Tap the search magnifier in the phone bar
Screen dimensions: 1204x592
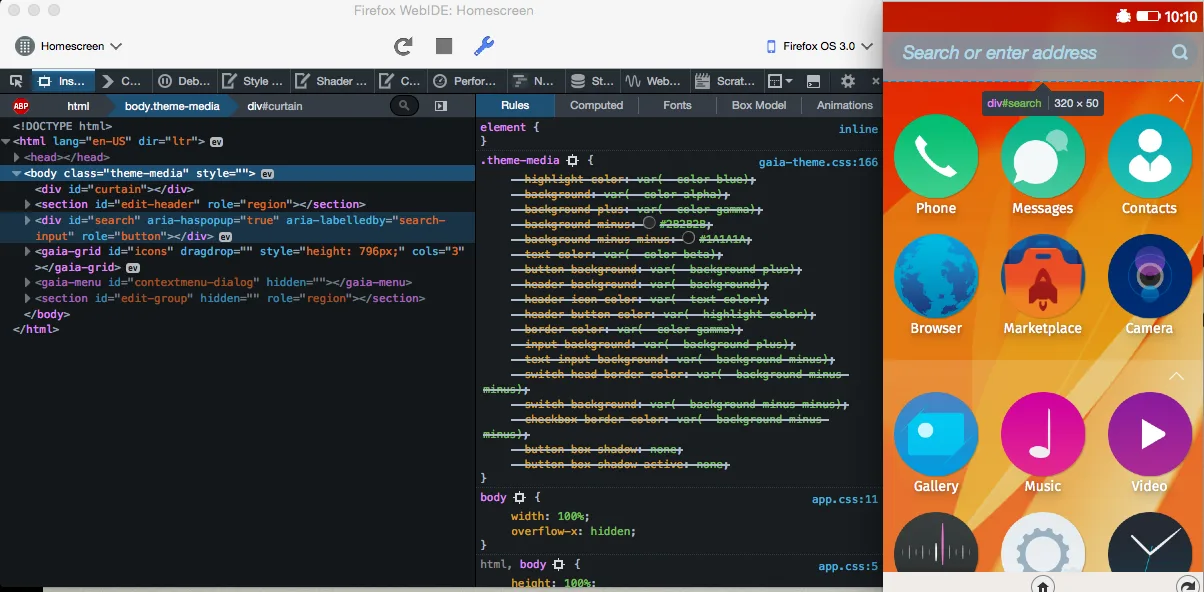1180,52
